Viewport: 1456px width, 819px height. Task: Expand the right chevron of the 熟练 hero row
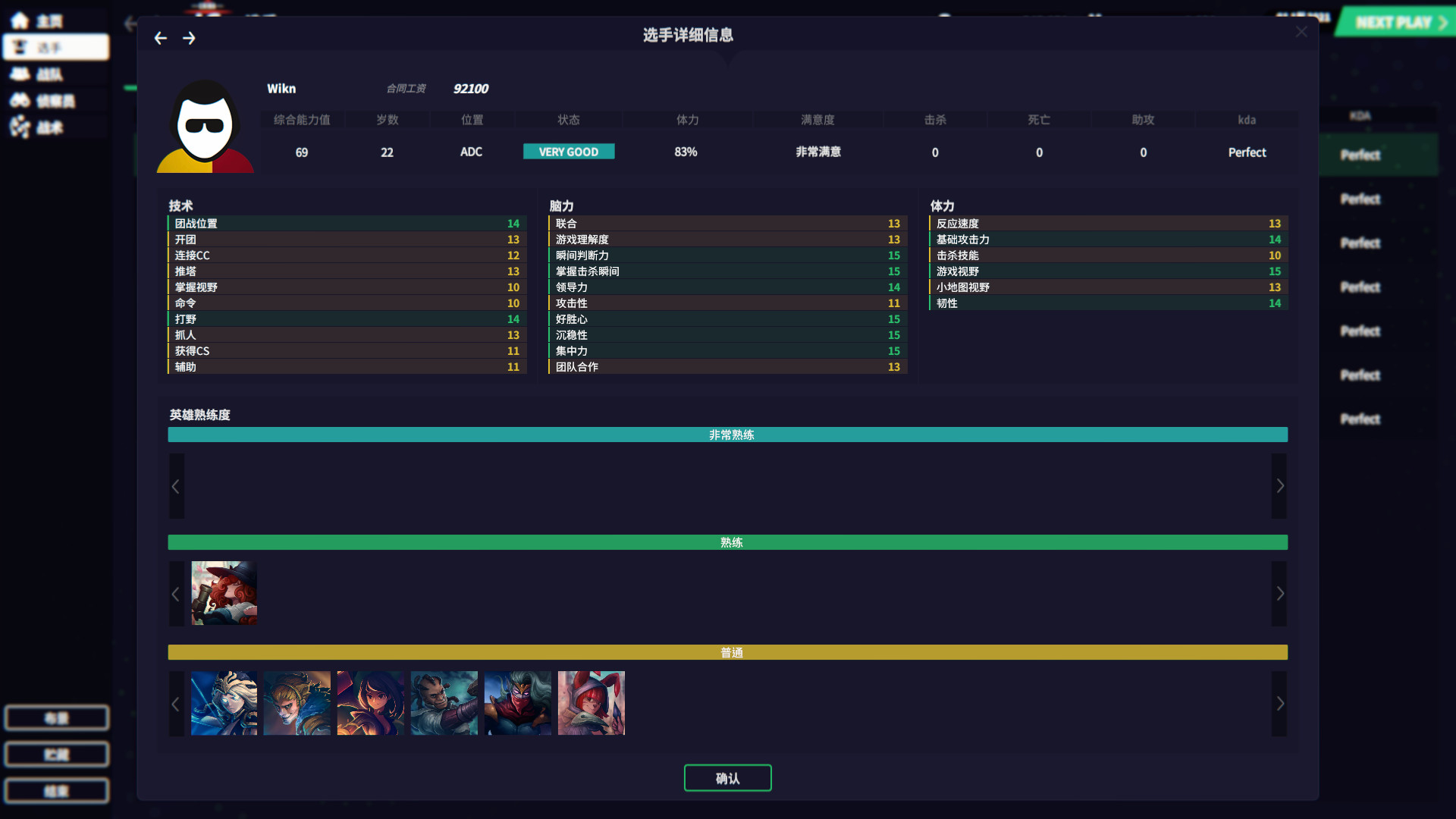point(1279,594)
